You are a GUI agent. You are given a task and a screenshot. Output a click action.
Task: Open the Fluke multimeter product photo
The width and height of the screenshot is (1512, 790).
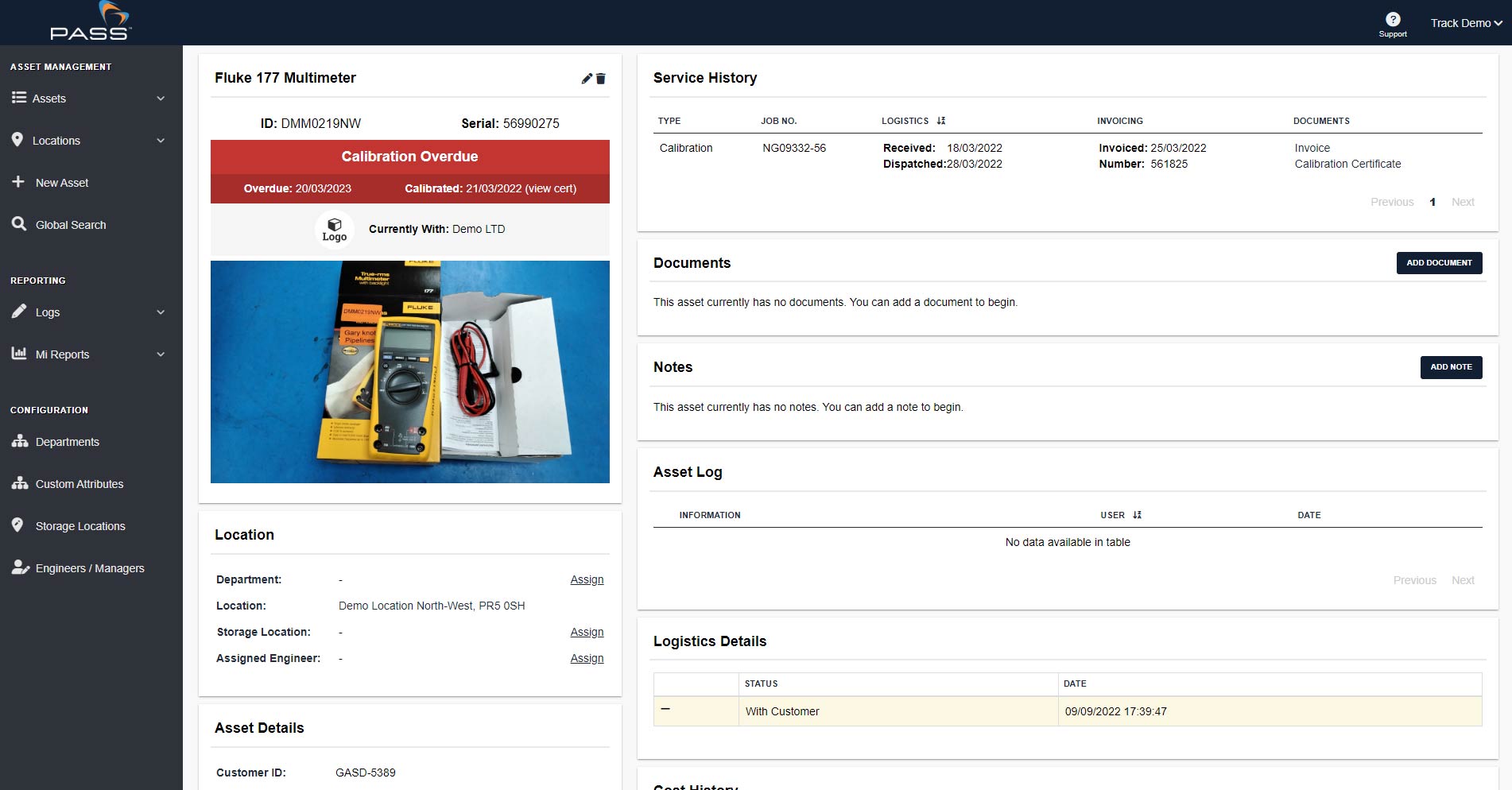click(x=410, y=372)
